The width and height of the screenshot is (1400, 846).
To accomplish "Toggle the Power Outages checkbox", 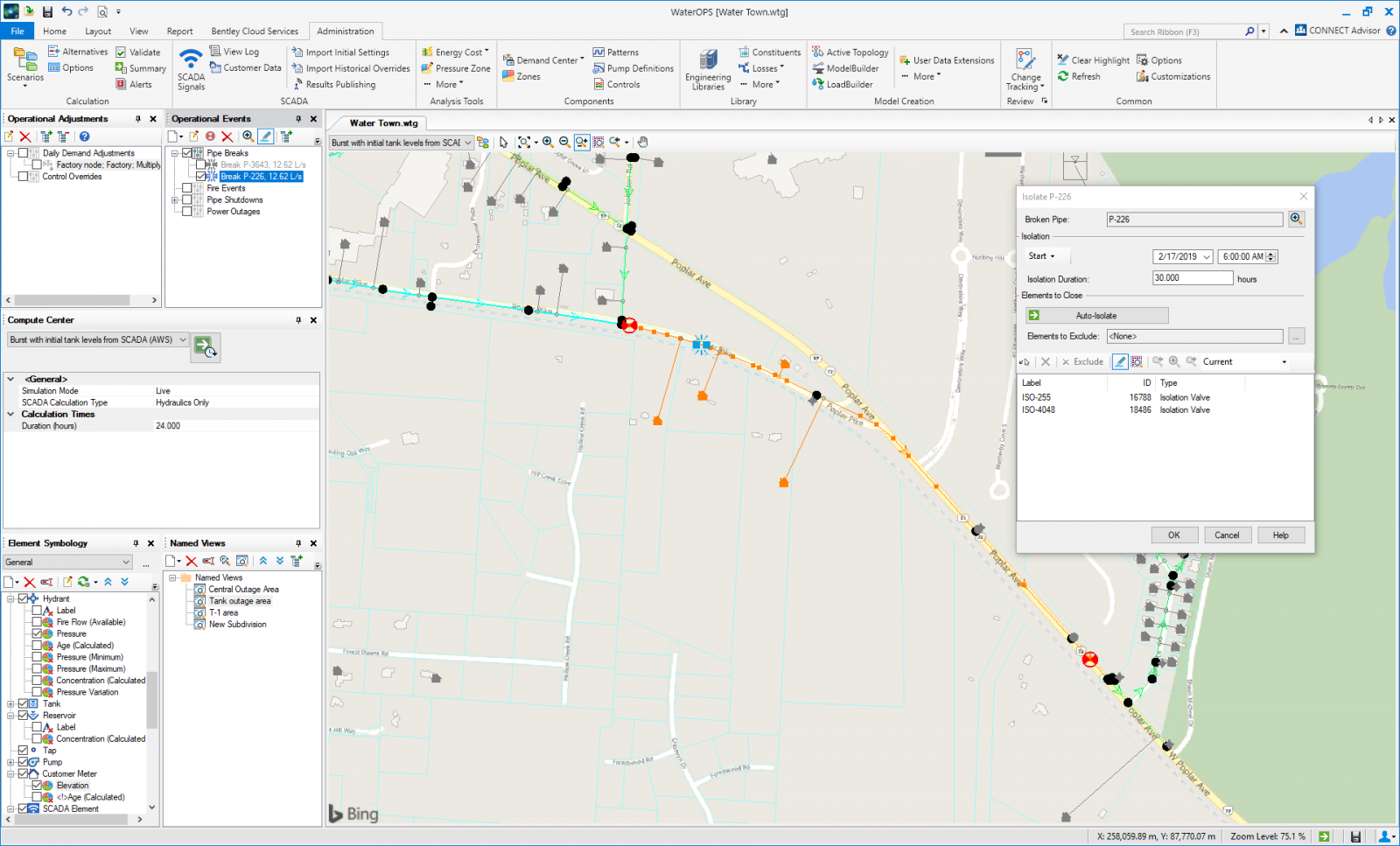I will pos(187,211).
